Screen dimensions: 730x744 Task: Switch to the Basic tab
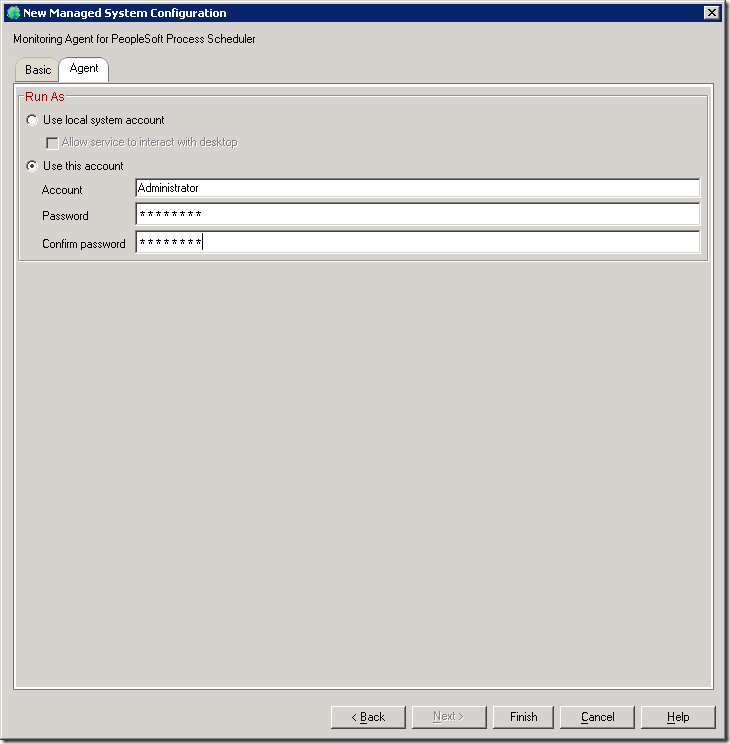tap(37, 70)
